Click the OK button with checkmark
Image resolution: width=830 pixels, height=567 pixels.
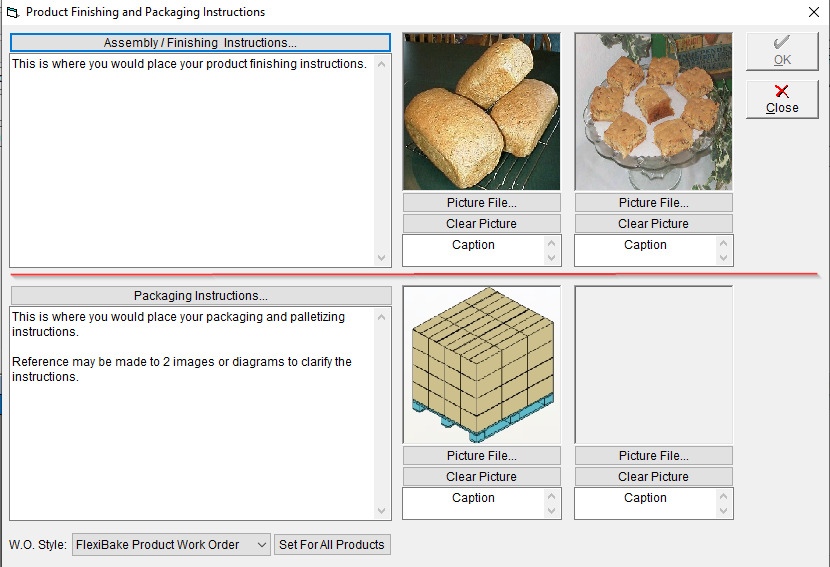(x=782, y=51)
